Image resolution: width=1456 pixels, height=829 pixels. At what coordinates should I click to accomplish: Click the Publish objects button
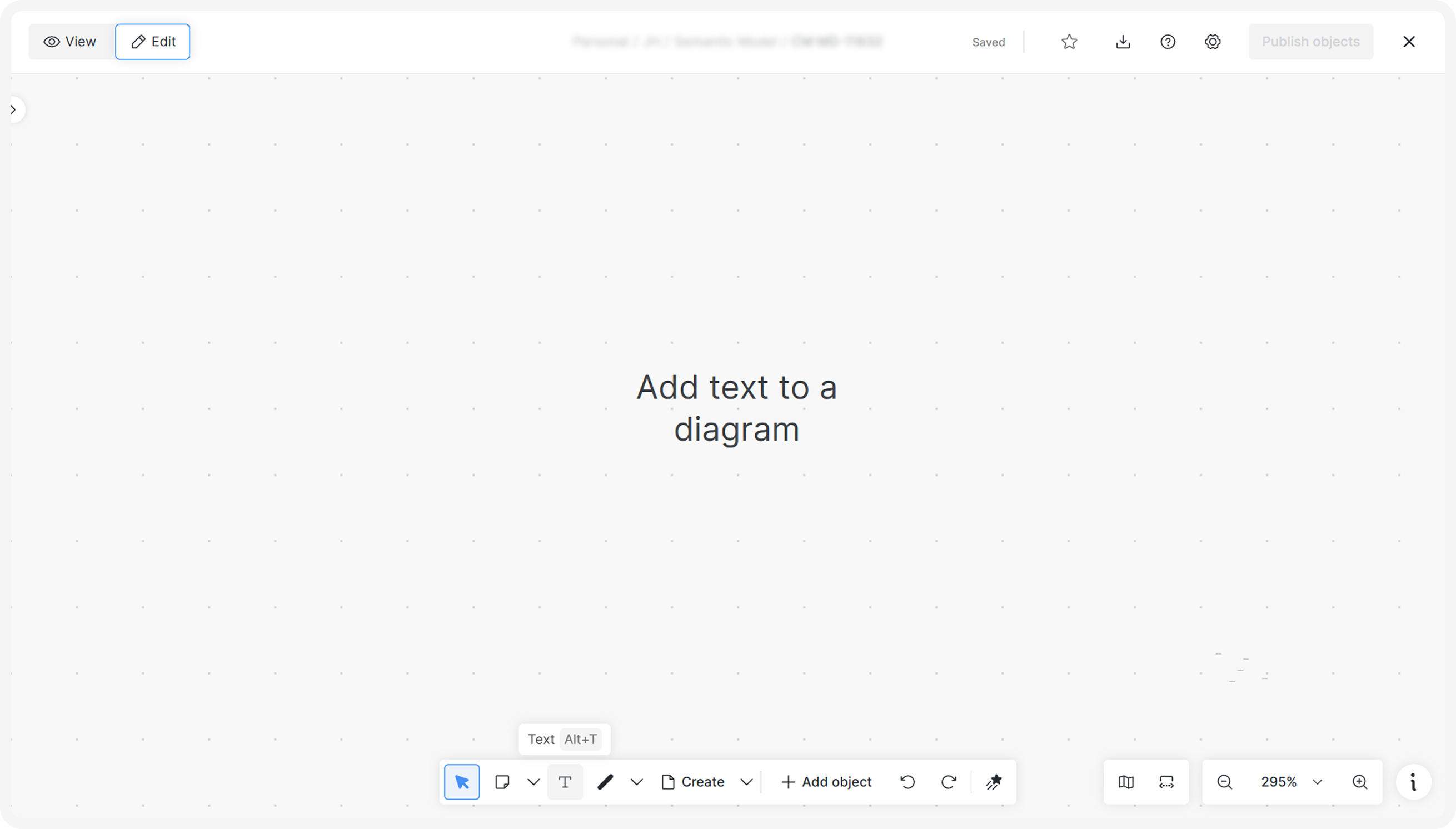coord(1311,42)
